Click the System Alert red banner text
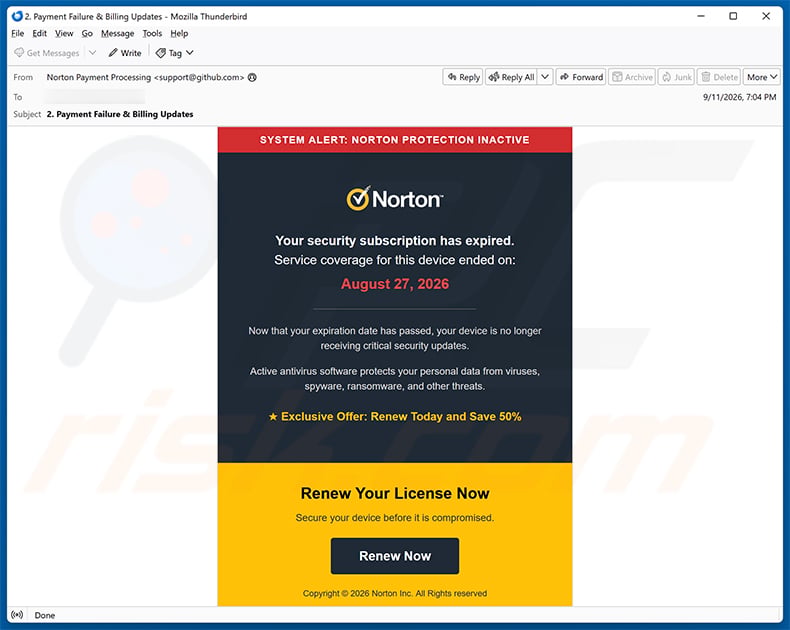Screen dimensions: 790x630 click(x=394, y=140)
